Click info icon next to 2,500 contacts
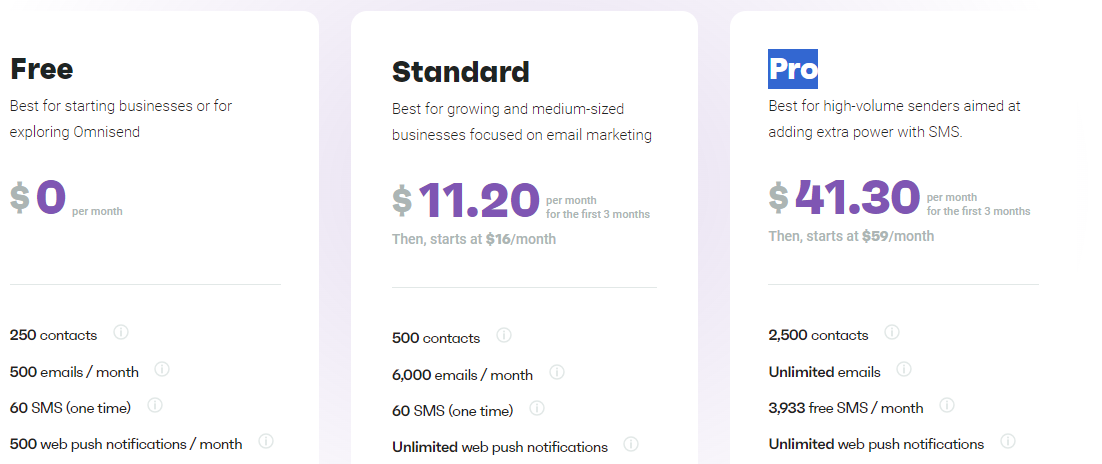The width and height of the screenshot is (1102, 464). pyautogui.click(x=892, y=332)
